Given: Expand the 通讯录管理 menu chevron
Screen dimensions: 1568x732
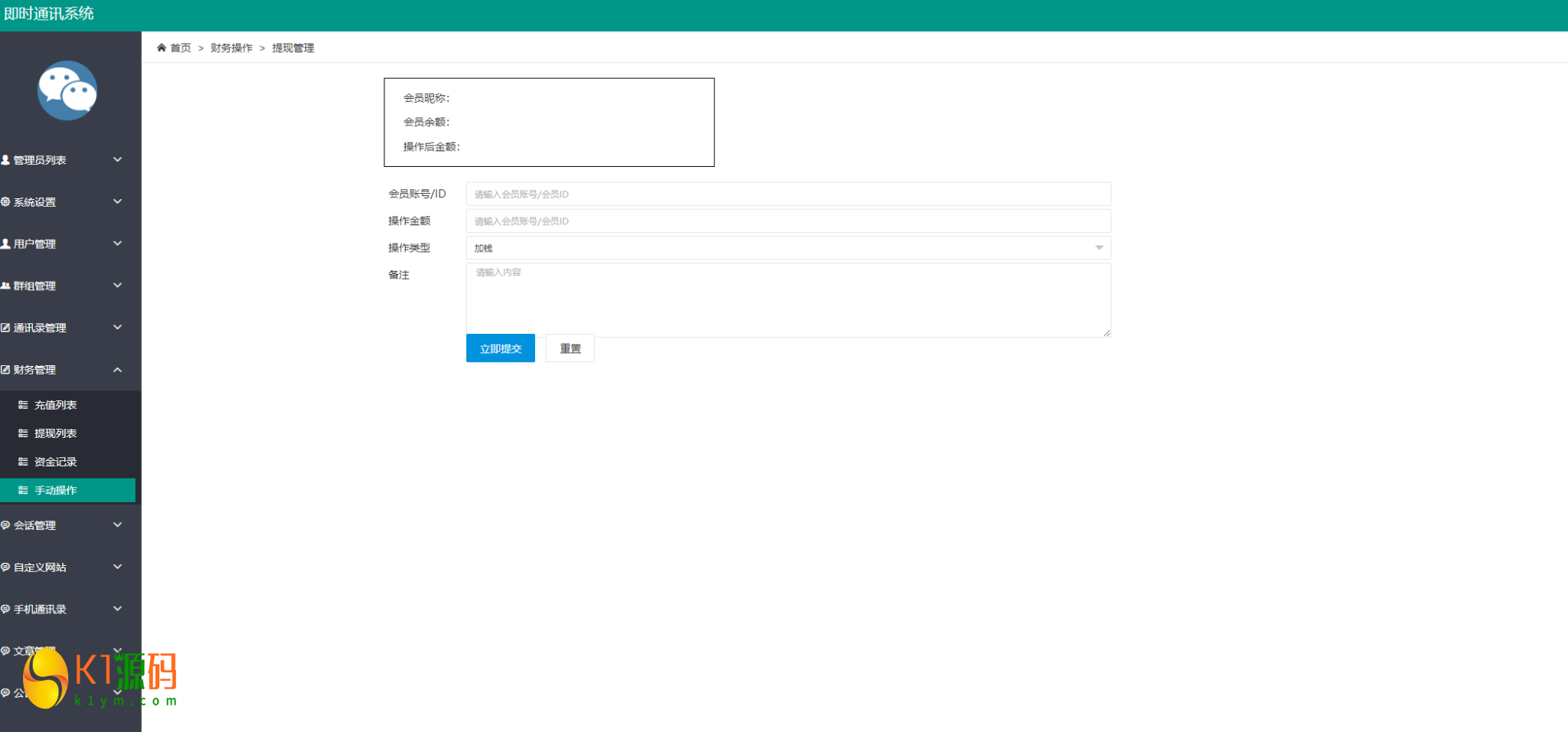Looking at the screenshot, I should [x=118, y=327].
